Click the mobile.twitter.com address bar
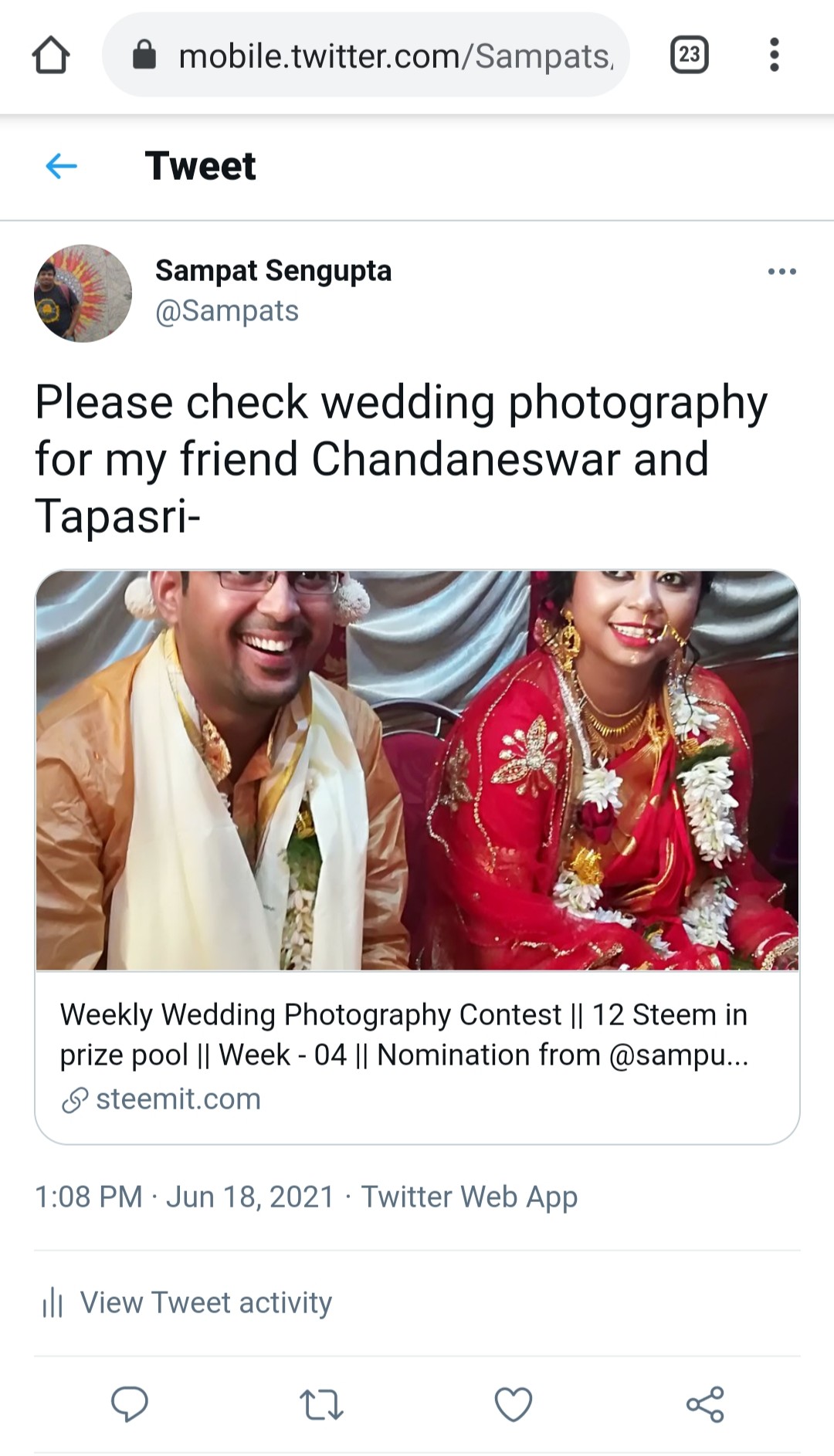 point(365,55)
